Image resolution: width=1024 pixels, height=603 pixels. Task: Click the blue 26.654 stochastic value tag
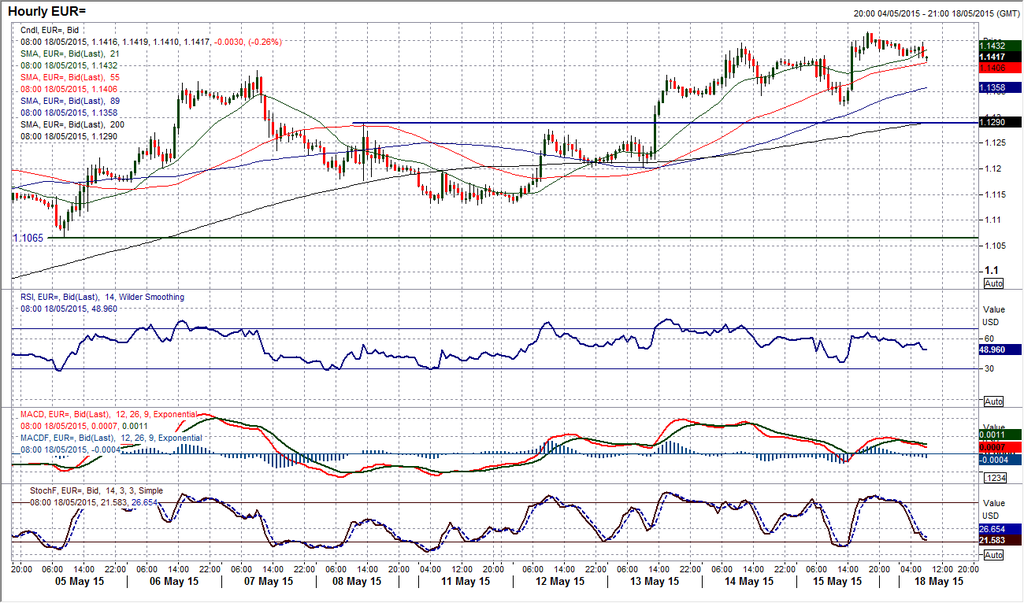(x=1000, y=529)
